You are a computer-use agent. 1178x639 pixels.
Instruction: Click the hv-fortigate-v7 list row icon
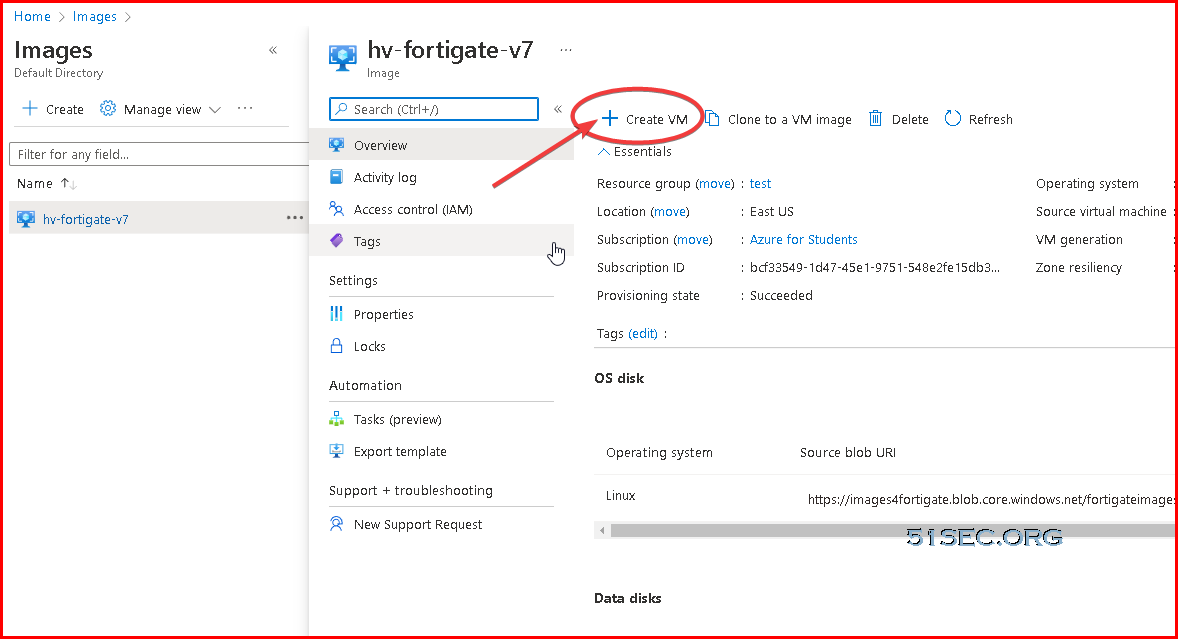point(26,219)
